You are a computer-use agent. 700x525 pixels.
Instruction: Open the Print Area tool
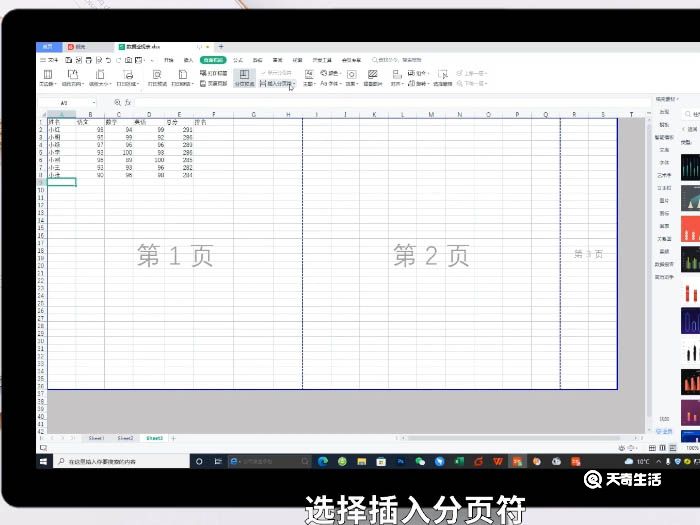(128, 78)
